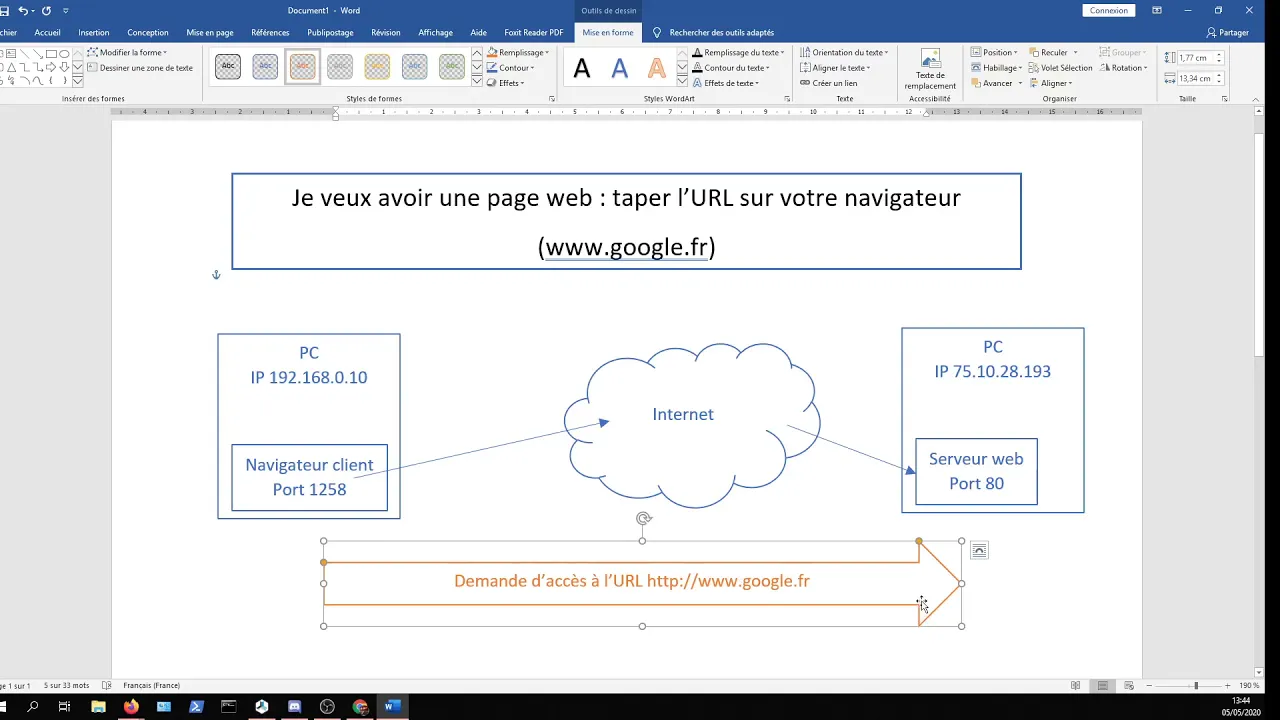This screenshot has height=720, width=1280.
Task: Open the Publipostage tab
Action: [330, 33]
